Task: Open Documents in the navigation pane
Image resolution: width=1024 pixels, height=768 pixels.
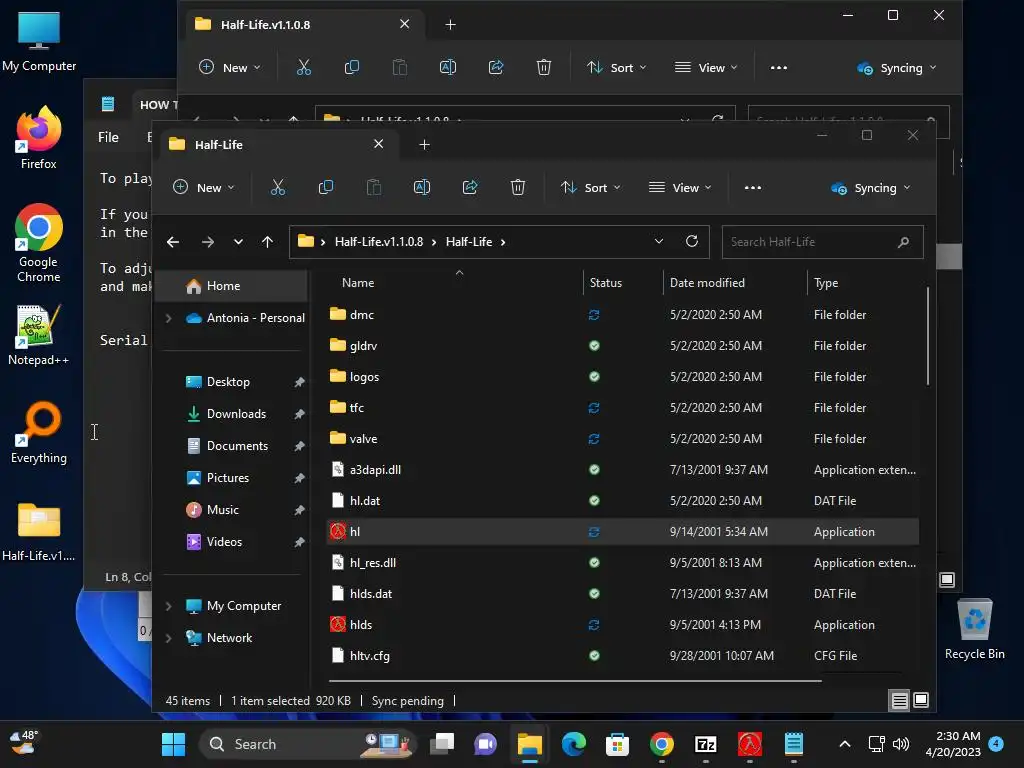Action: pos(237,446)
